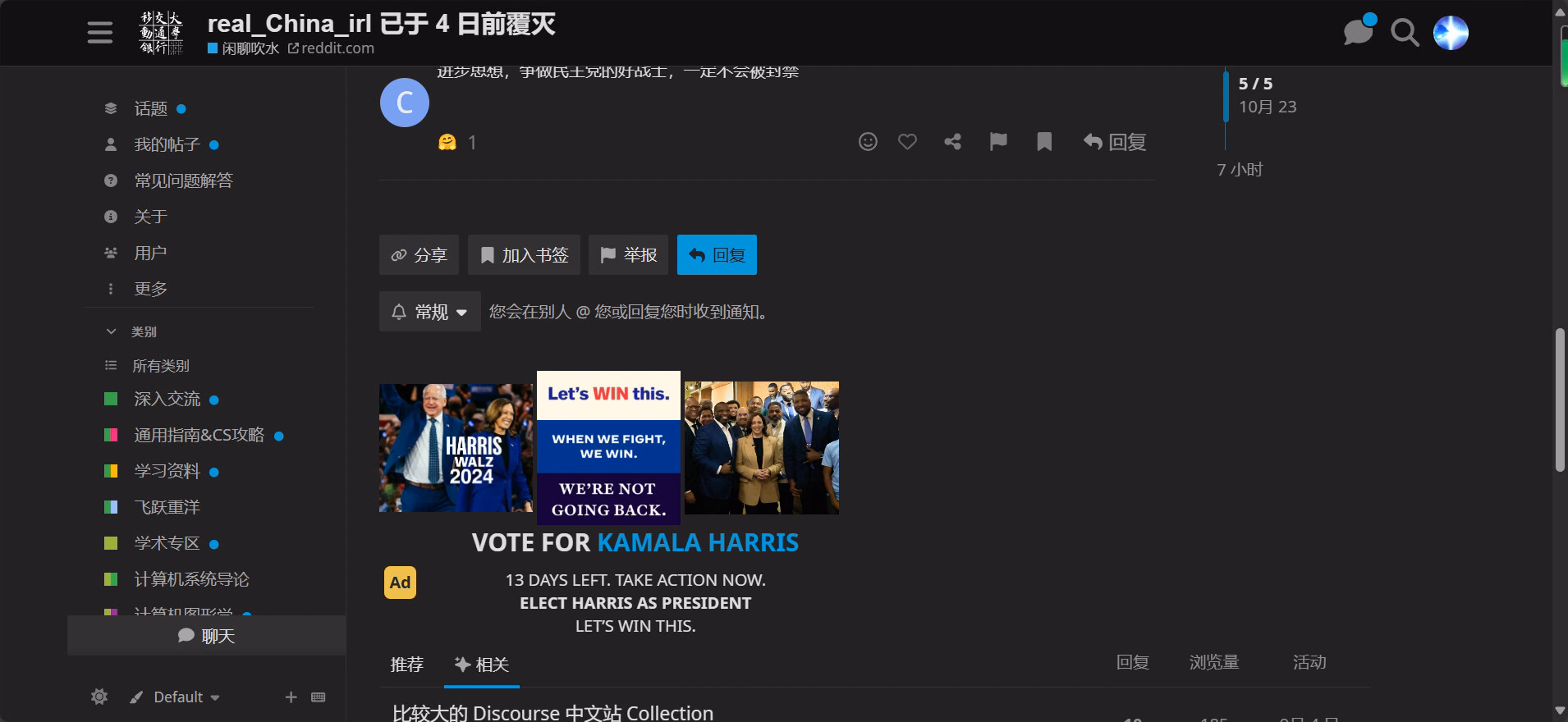Image resolution: width=1568 pixels, height=722 pixels.
Task: Open the 学习资料 category
Action: click(167, 472)
